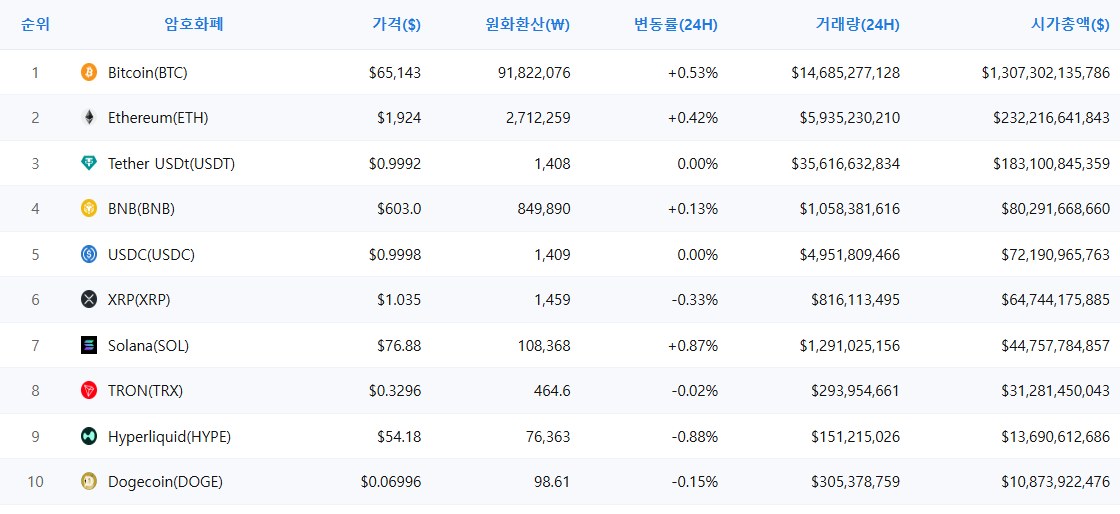Image resolution: width=1120 pixels, height=514 pixels.
Task: Select Solana change +0.87%
Action: pos(693,346)
